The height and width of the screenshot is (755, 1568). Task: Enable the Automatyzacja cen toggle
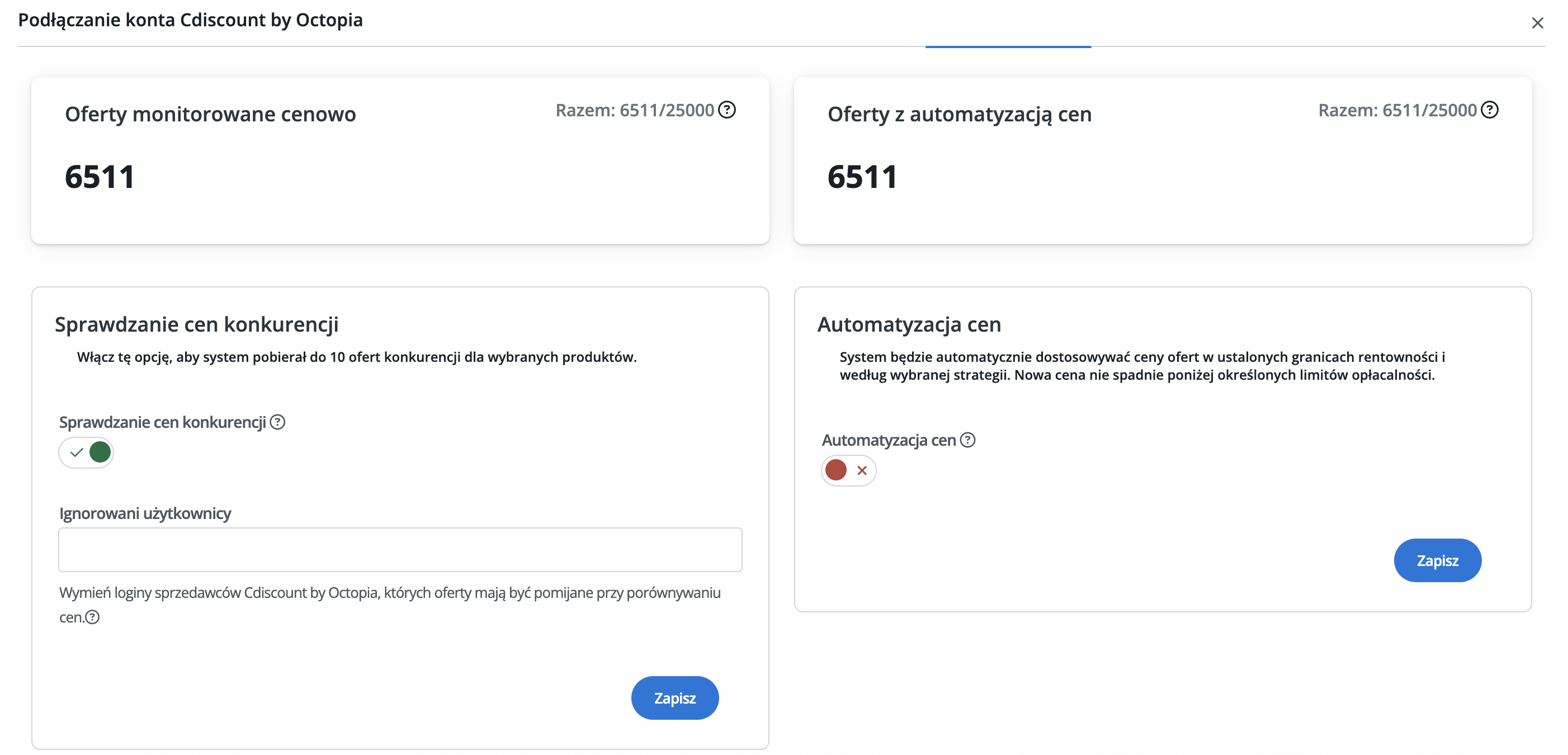pos(848,471)
